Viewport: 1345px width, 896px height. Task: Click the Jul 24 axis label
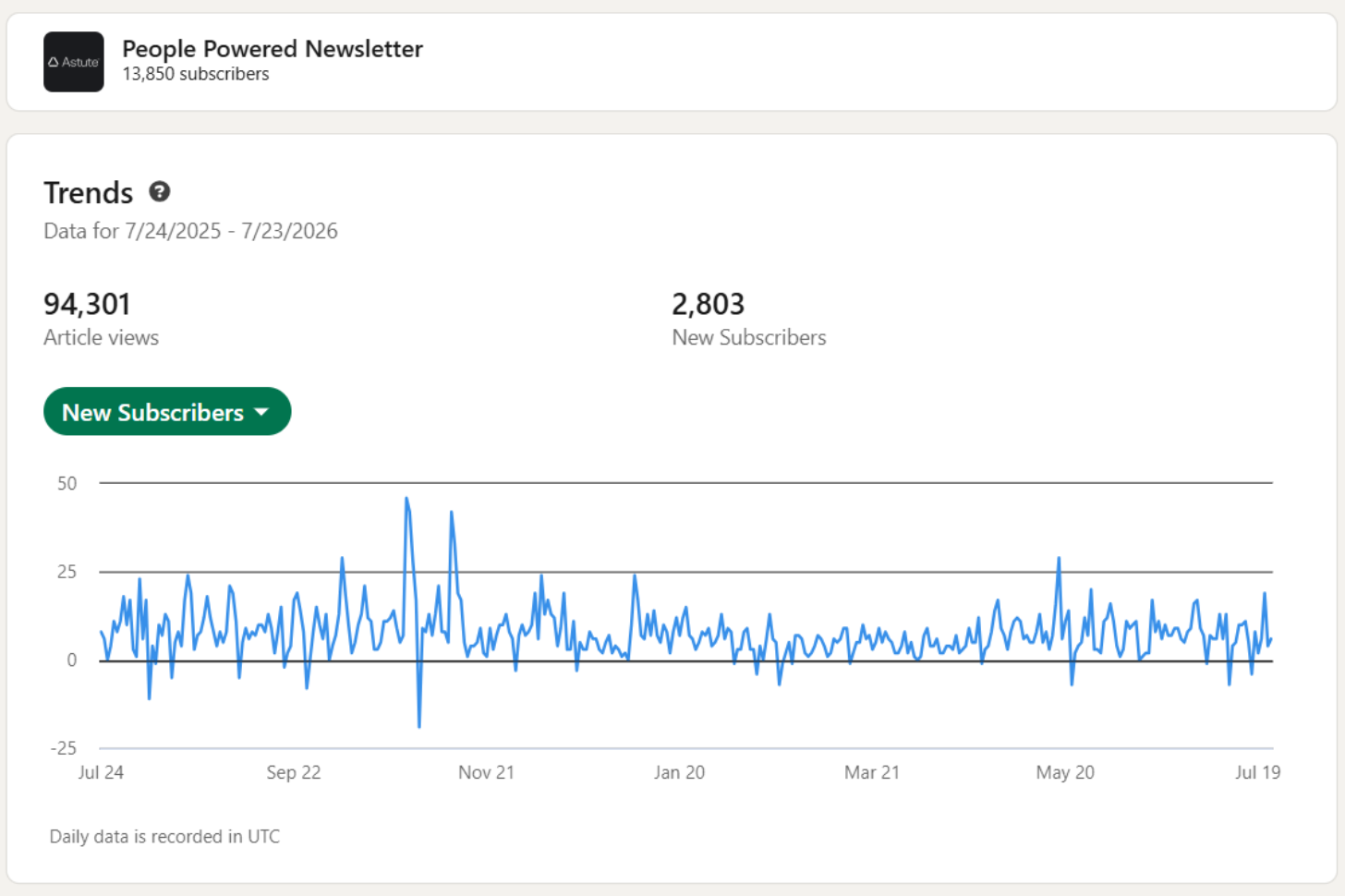click(101, 772)
